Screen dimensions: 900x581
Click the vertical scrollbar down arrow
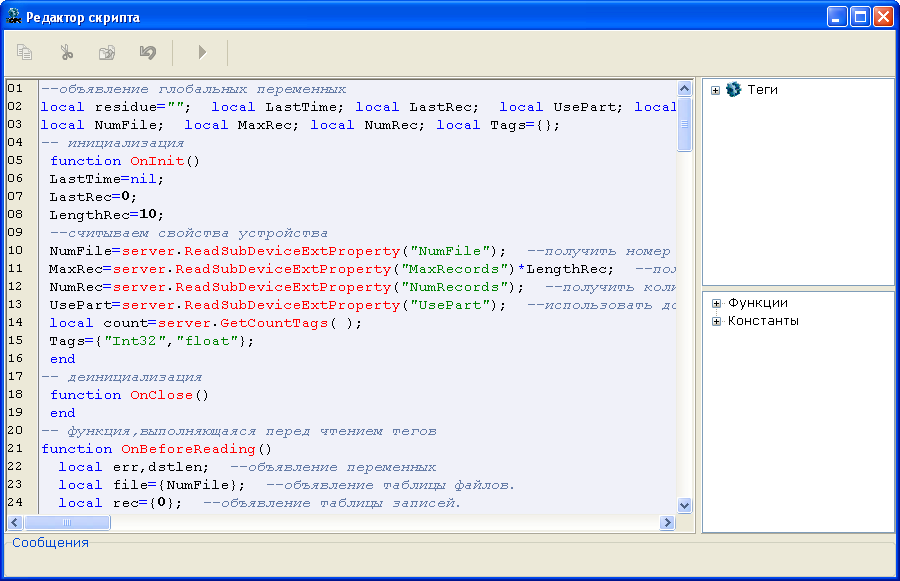click(685, 506)
